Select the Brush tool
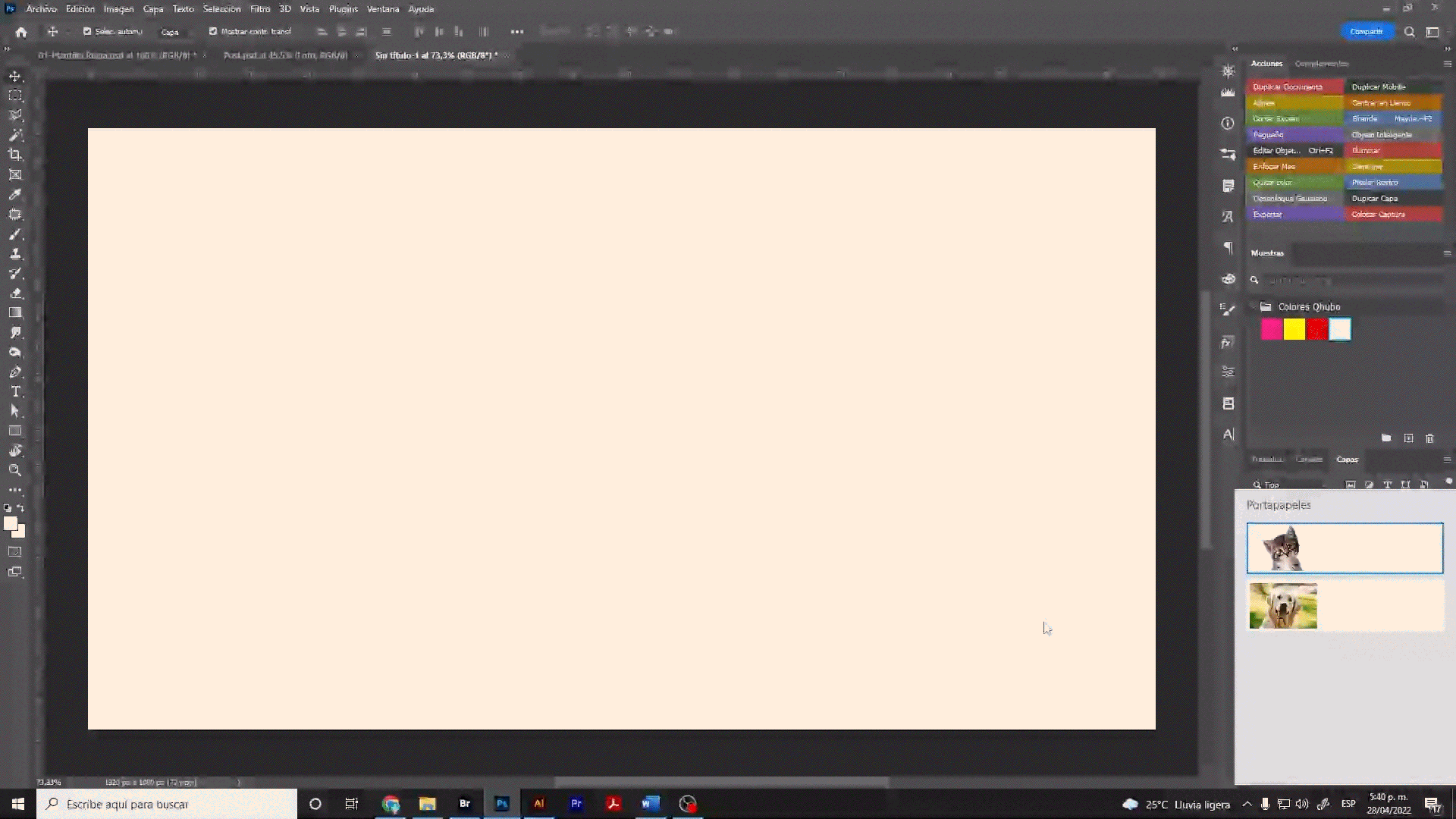The width and height of the screenshot is (1456, 819). pos(15,234)
